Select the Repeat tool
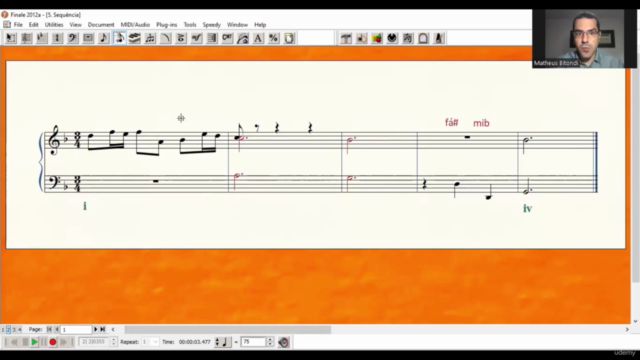The width and height of the screenshot is (640, 360). tap(212, 38)
